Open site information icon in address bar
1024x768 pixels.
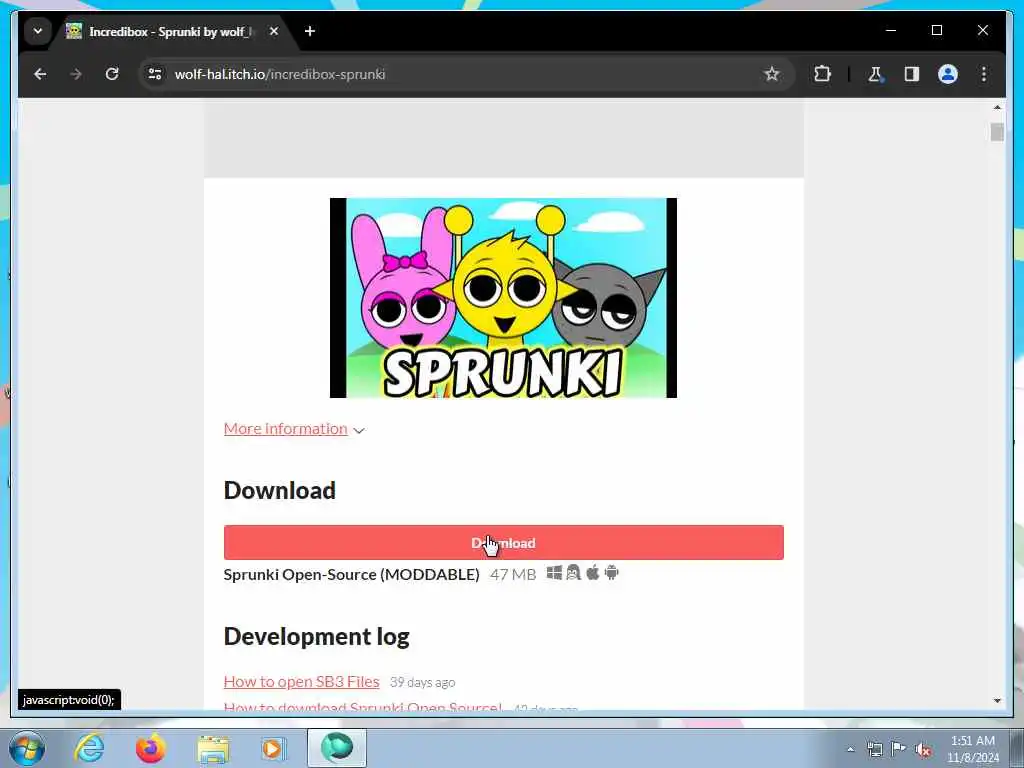click(x=155, y=74)
